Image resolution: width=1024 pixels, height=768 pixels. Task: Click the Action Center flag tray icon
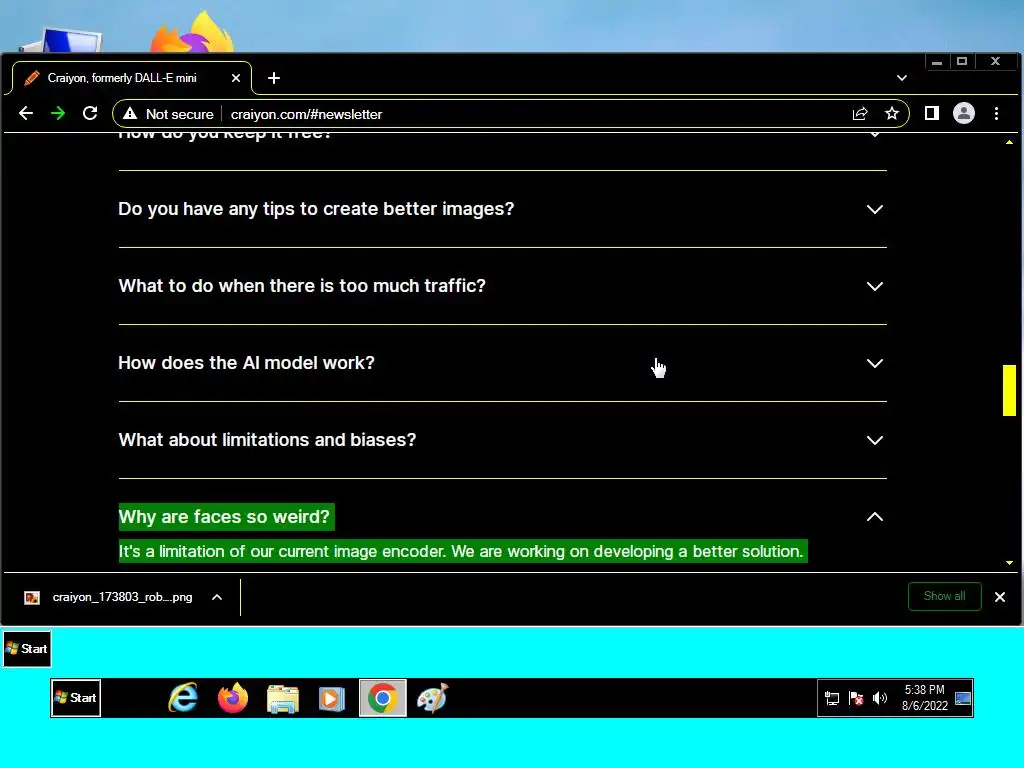tap(856, 699)
